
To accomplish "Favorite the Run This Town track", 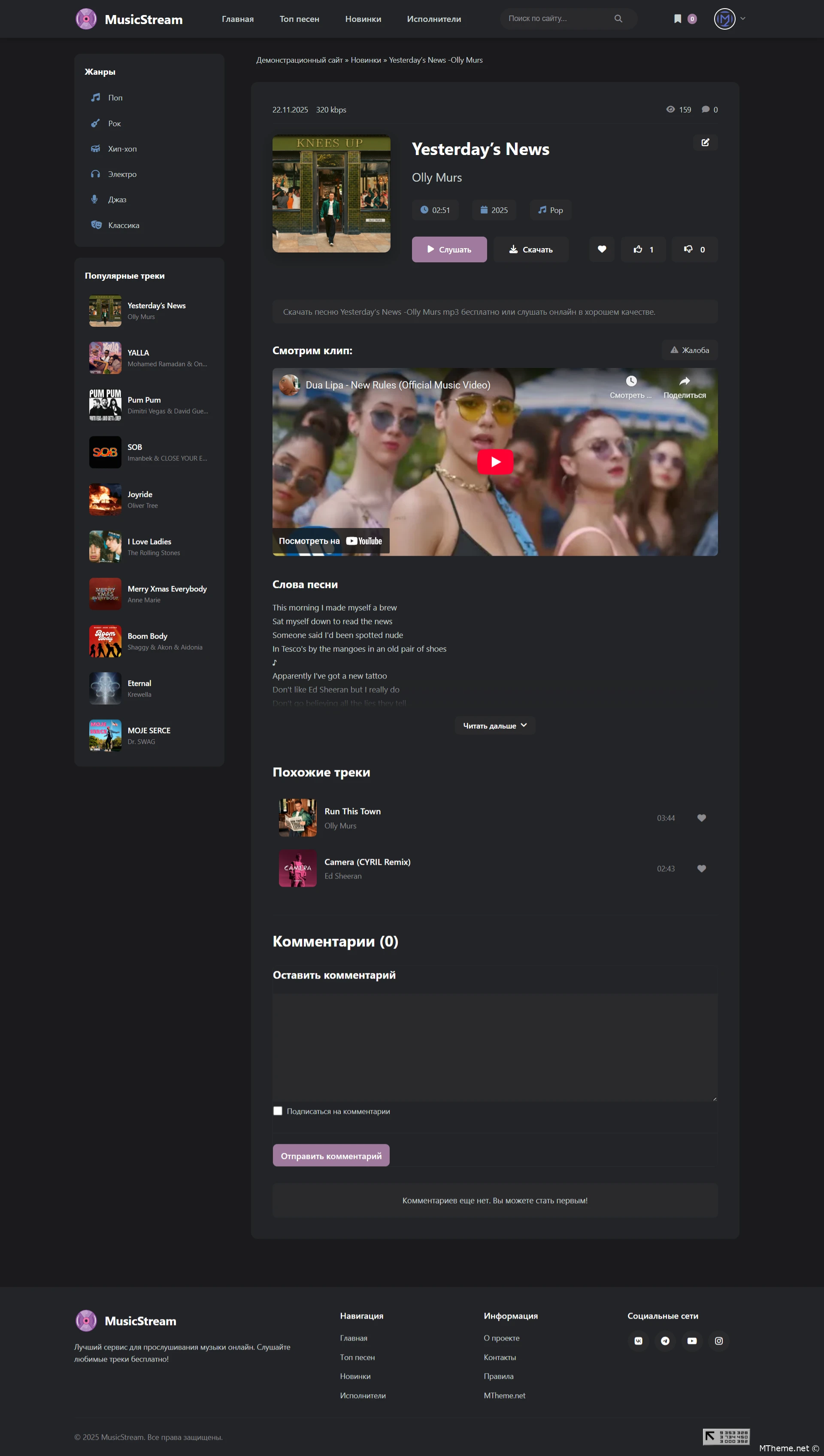I will [x=701, y=818].
